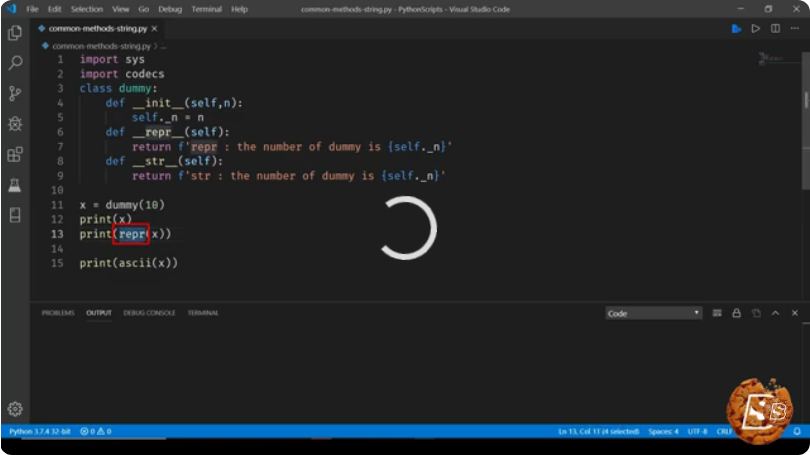Open the Extensions view icon
810x455 pixels.
[x=15, y=154]
